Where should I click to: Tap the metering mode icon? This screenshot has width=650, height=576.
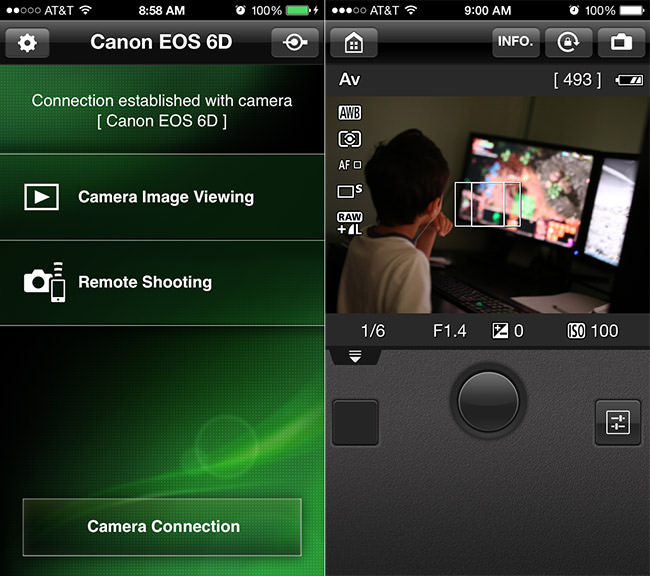click(x=350, y=139)
